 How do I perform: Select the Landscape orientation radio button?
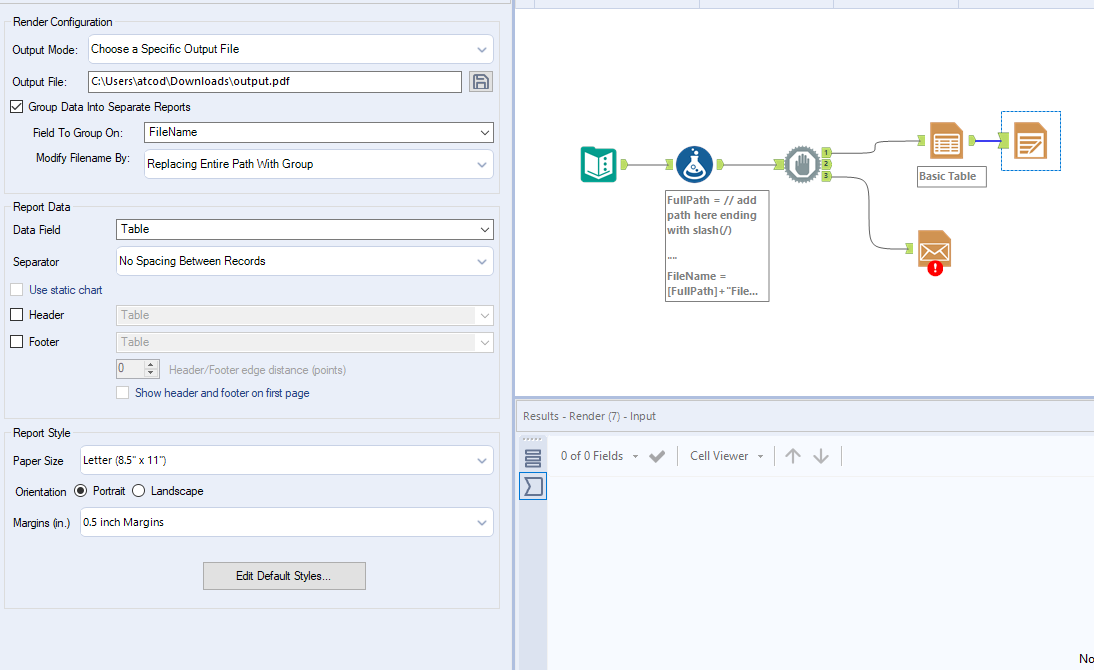[137, 490]
